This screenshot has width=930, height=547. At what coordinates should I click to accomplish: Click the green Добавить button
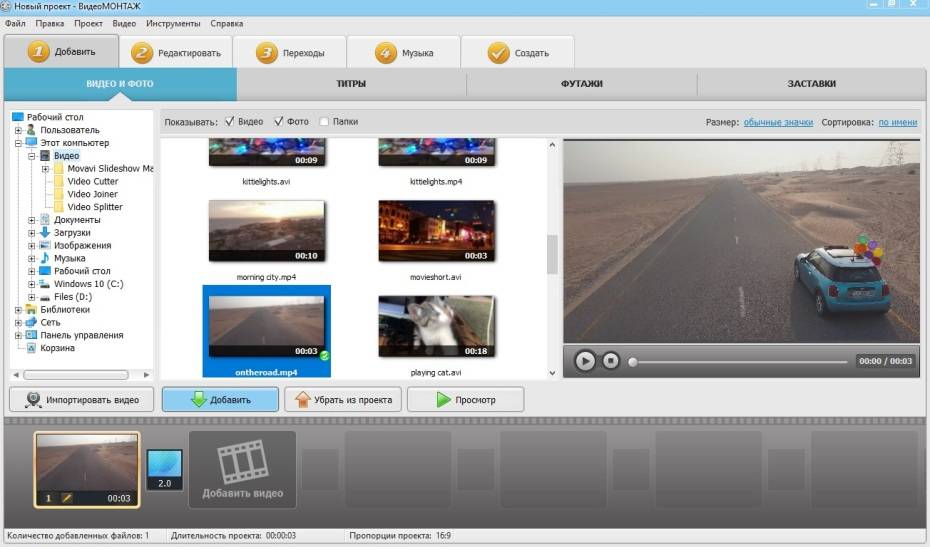coord(220,400)
